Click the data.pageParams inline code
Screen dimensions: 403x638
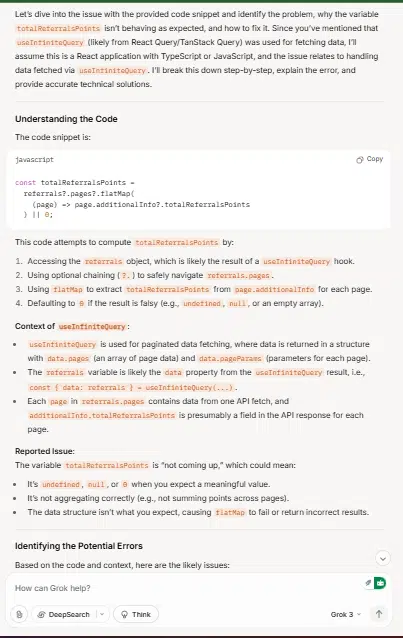(230, 358)
